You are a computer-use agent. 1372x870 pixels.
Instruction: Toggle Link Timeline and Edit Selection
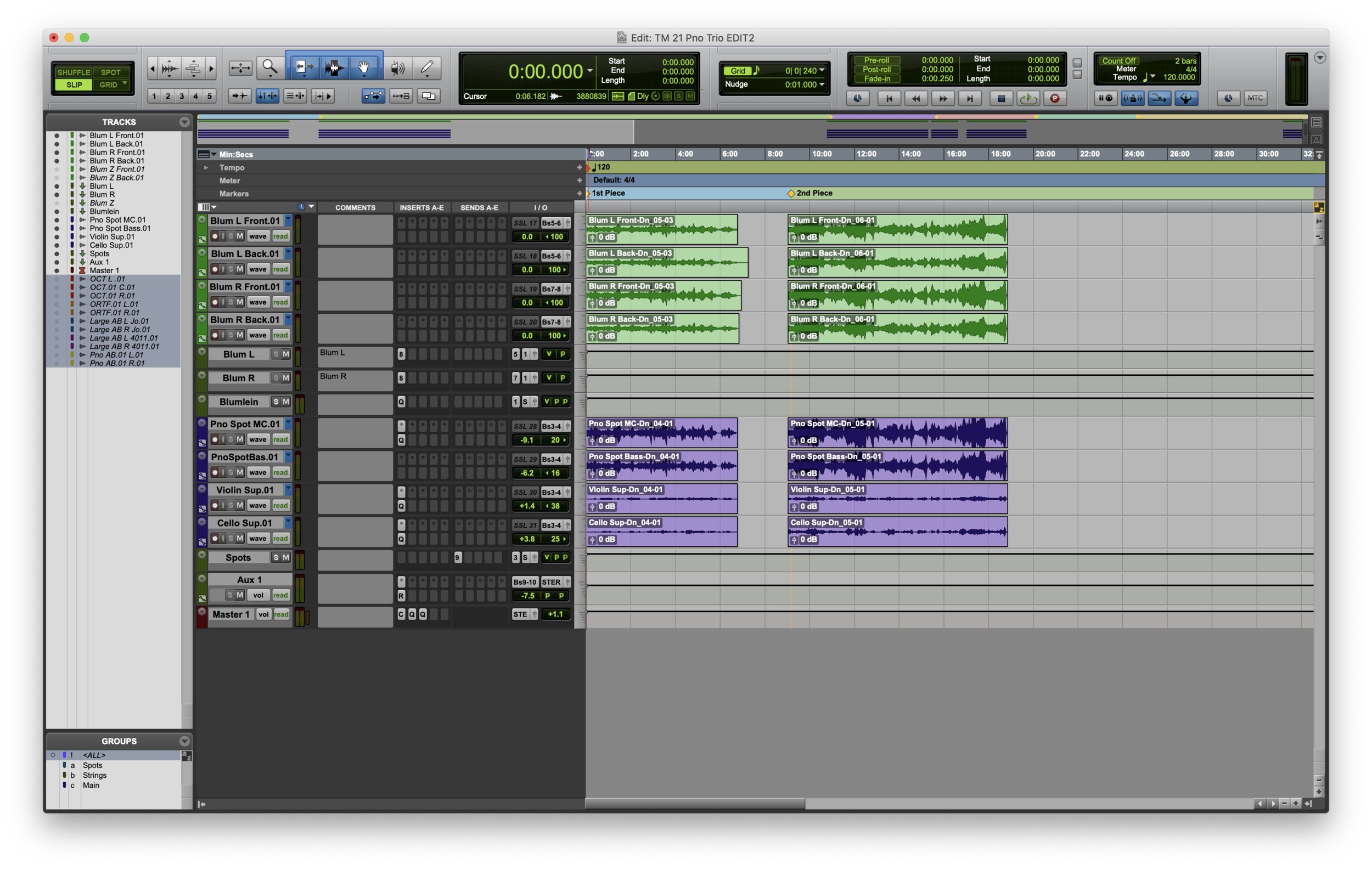tap(267, 95)
